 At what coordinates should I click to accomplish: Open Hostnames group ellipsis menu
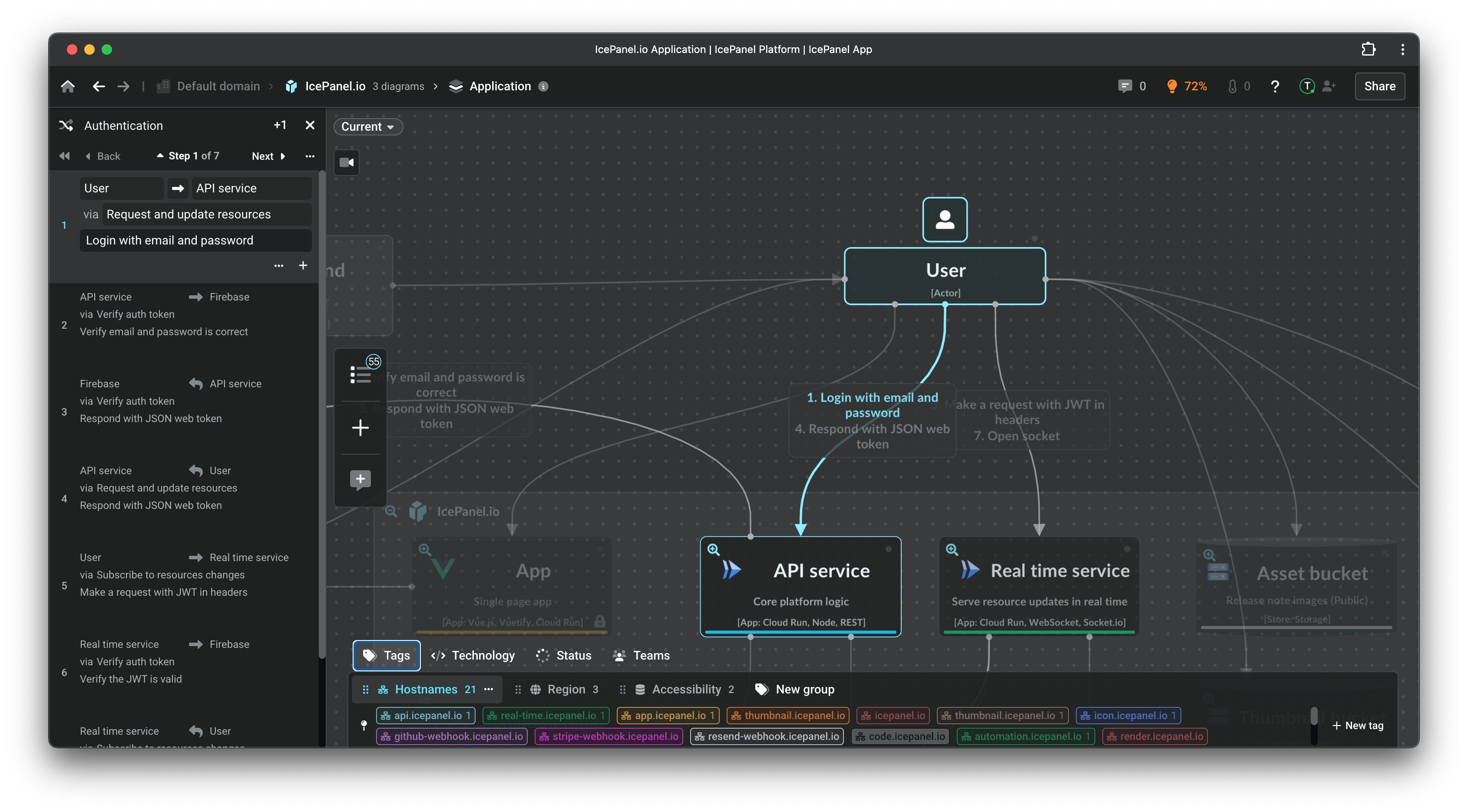pyautogui.click(x=488, y=690)
